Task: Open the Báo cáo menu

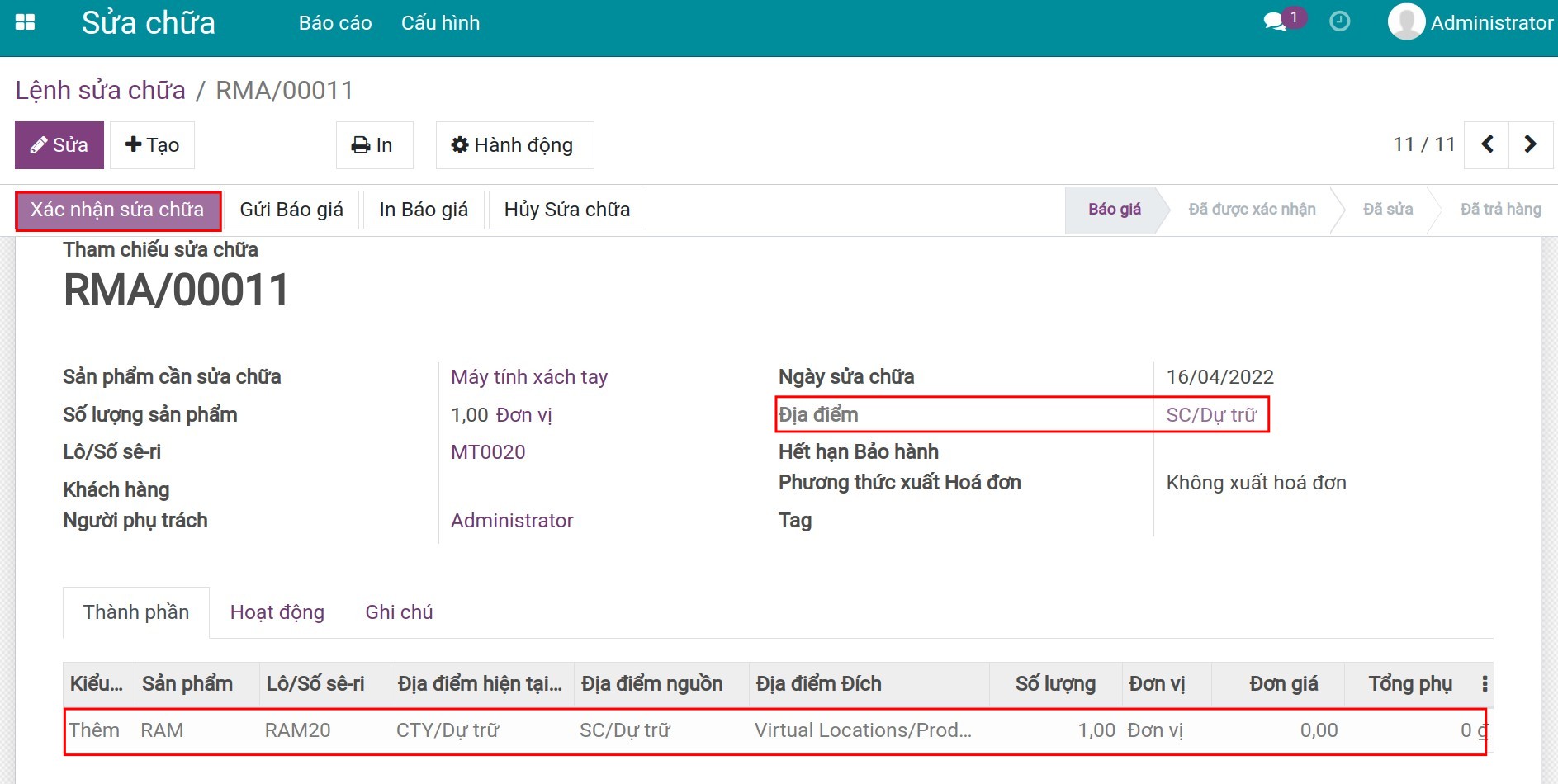Action: [335, 23]
